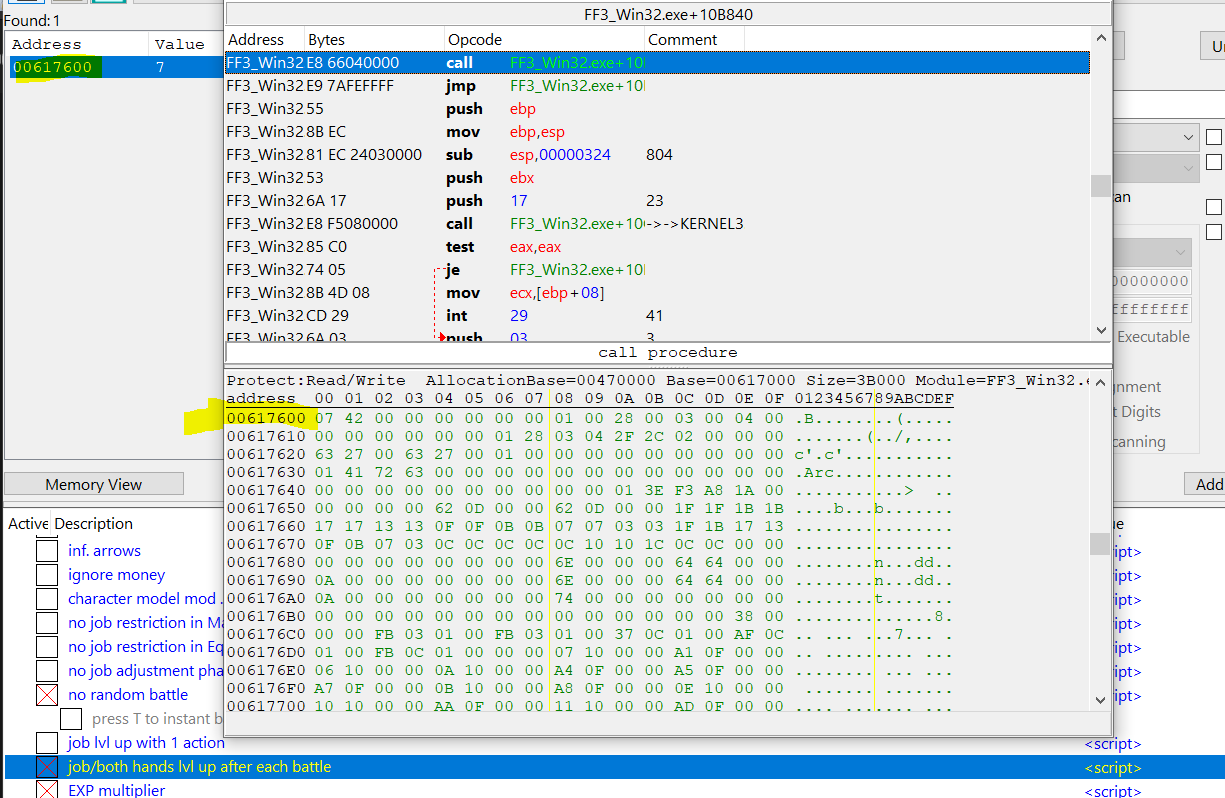Check the box for 'no job restriction in Eq'
Image resolution: width=1225 pixels, height=798 pixels.
point(47,647)
